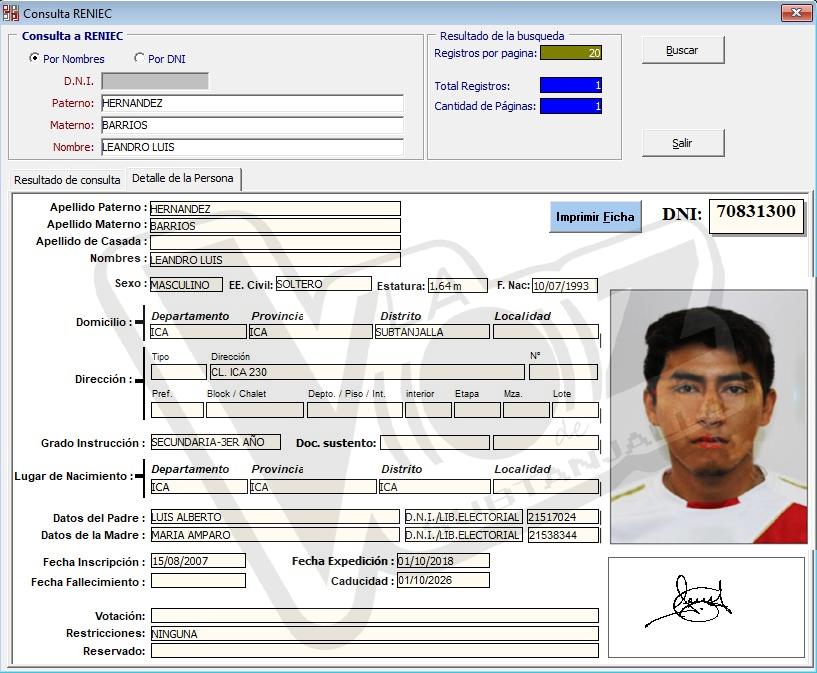The height and width of the screenshot is (673, 817).
Task: Click the Consulta RENIEC title bar icon
Action: pyautogui.click(x=11, y=13)
